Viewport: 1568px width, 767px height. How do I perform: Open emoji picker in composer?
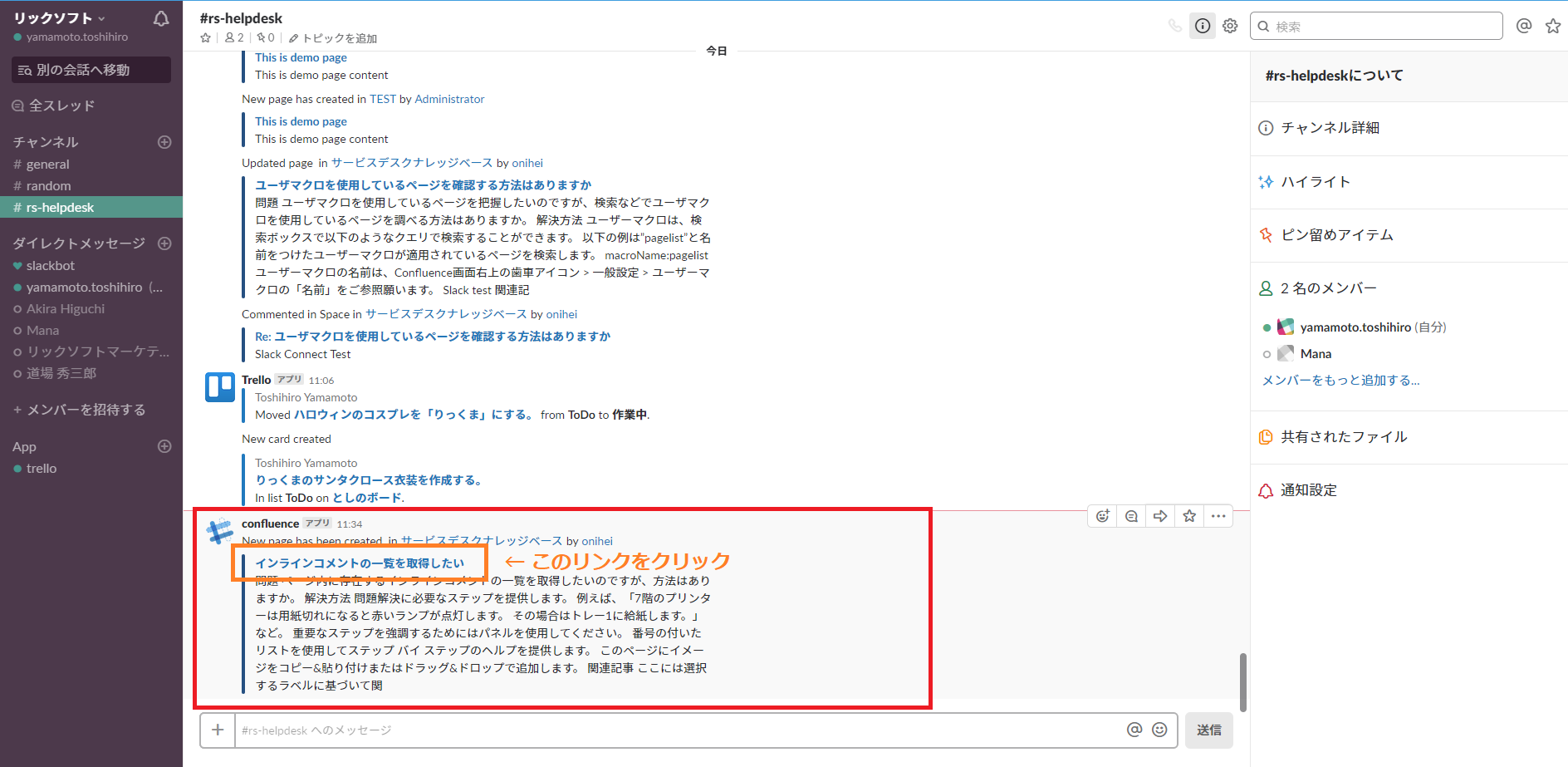[1159, 730]
